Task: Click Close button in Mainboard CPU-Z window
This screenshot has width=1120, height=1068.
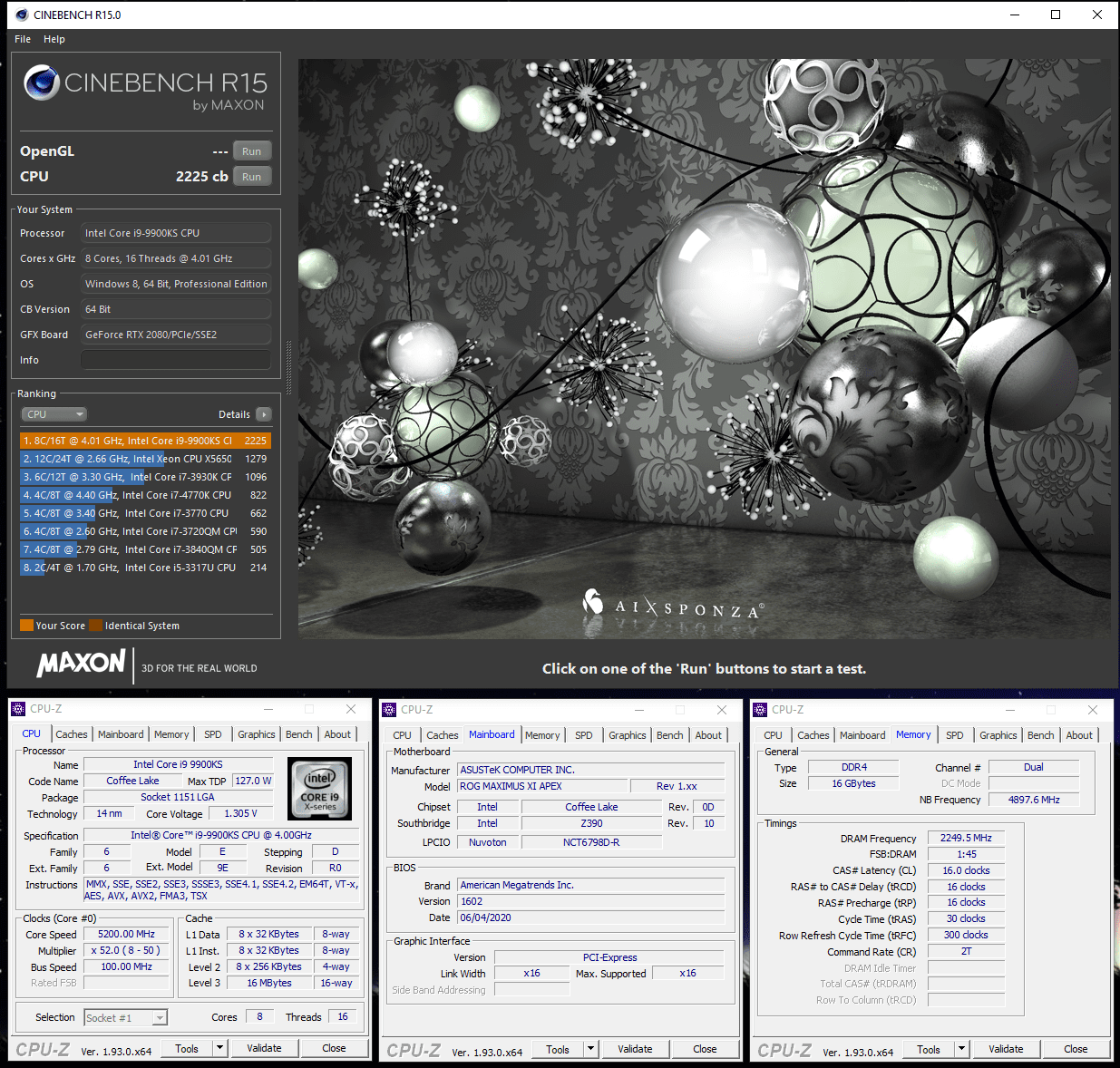Action: pyautogui.click(x=705, y=1049)
